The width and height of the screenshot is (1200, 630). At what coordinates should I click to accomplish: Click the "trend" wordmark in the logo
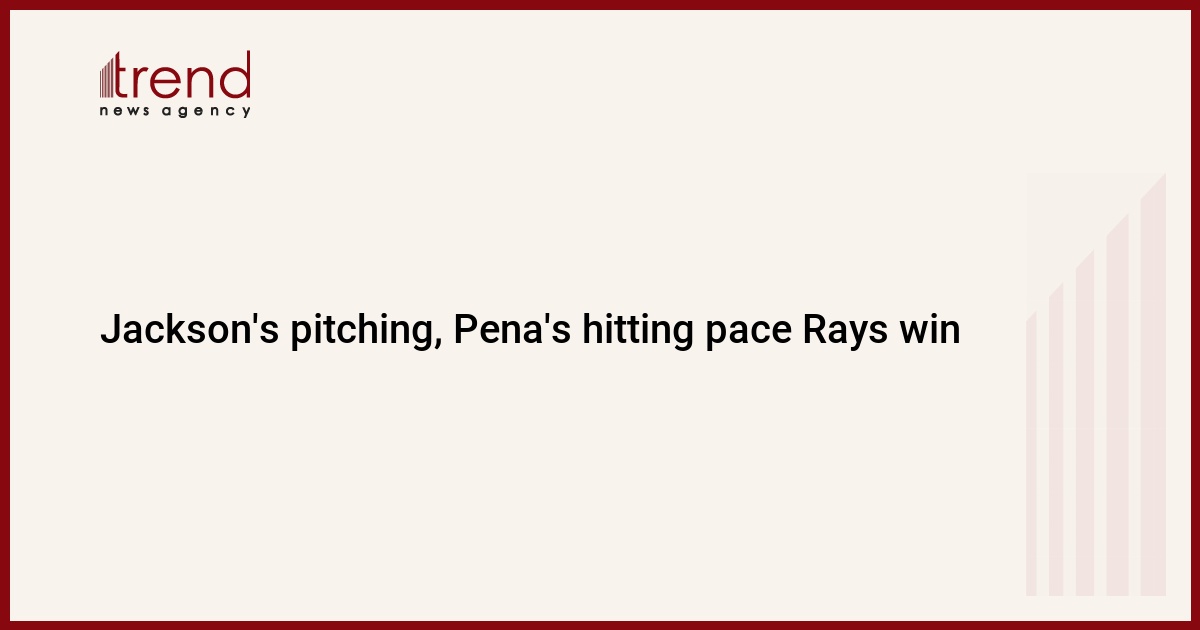[x=185, y=77]
